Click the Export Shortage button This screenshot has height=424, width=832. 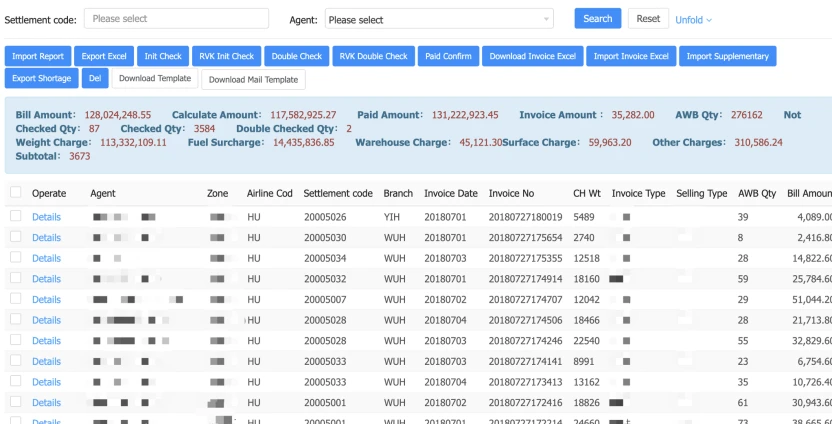pos(41,78)
